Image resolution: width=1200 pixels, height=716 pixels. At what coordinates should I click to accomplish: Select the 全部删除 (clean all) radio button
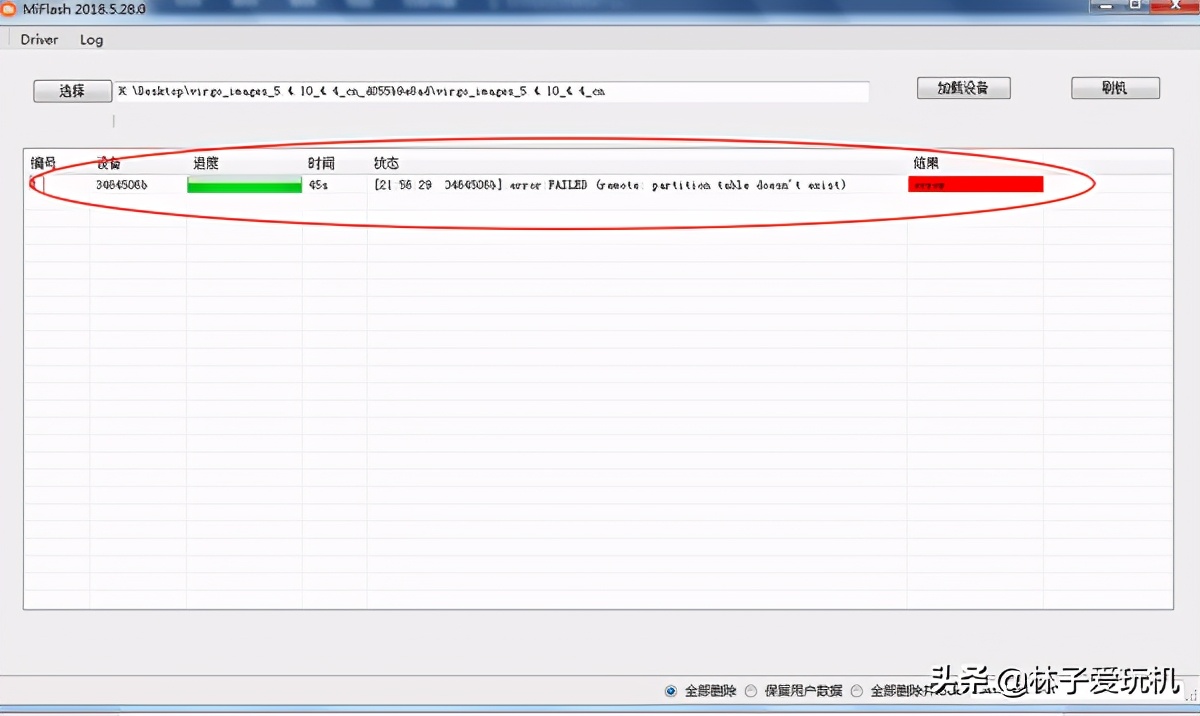click(671, 691)
